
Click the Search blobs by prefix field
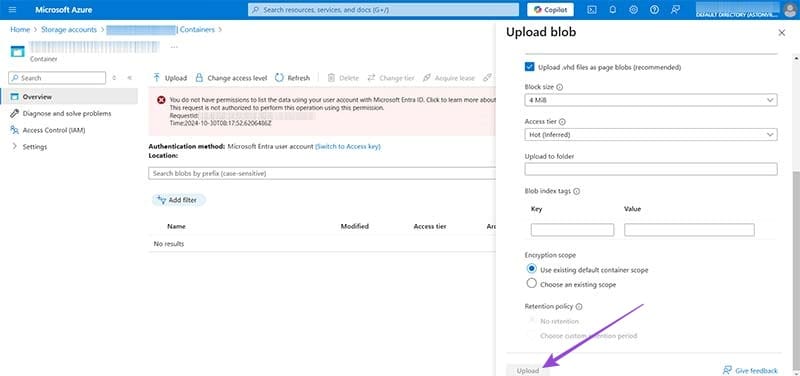click(322, 173)
